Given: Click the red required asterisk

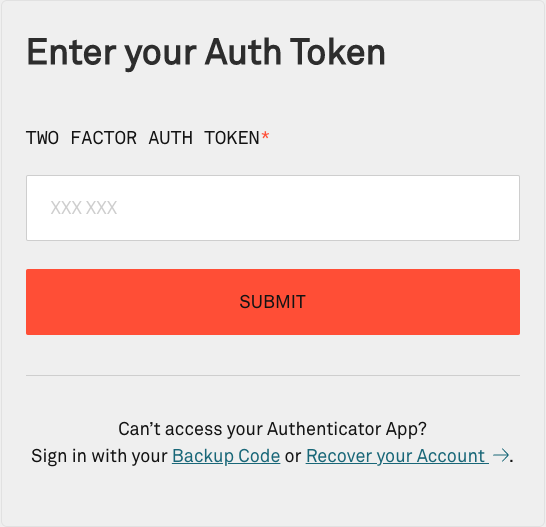Looking at the screenshot, I should [x=265, y=135].
